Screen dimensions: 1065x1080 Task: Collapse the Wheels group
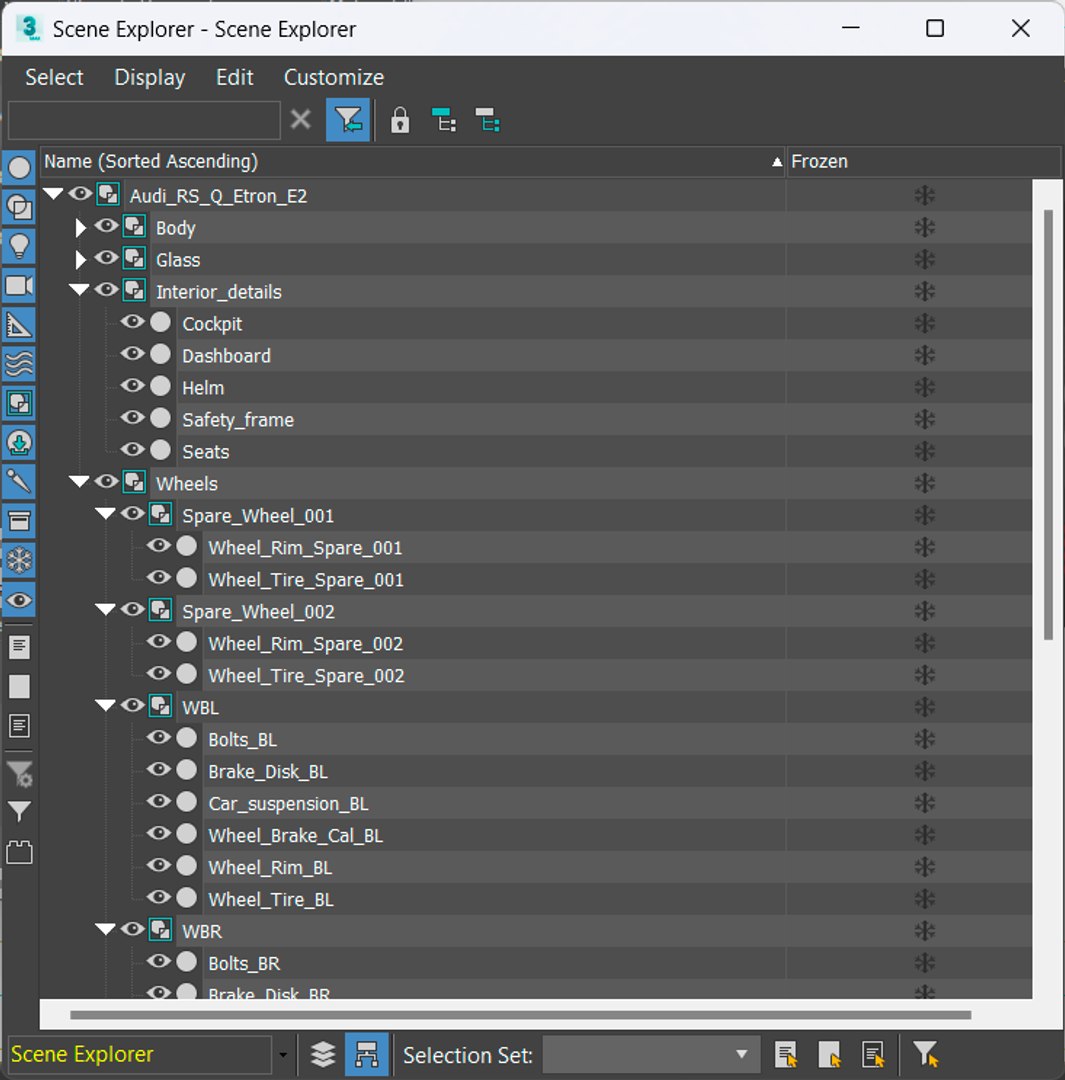coord(79,481)
